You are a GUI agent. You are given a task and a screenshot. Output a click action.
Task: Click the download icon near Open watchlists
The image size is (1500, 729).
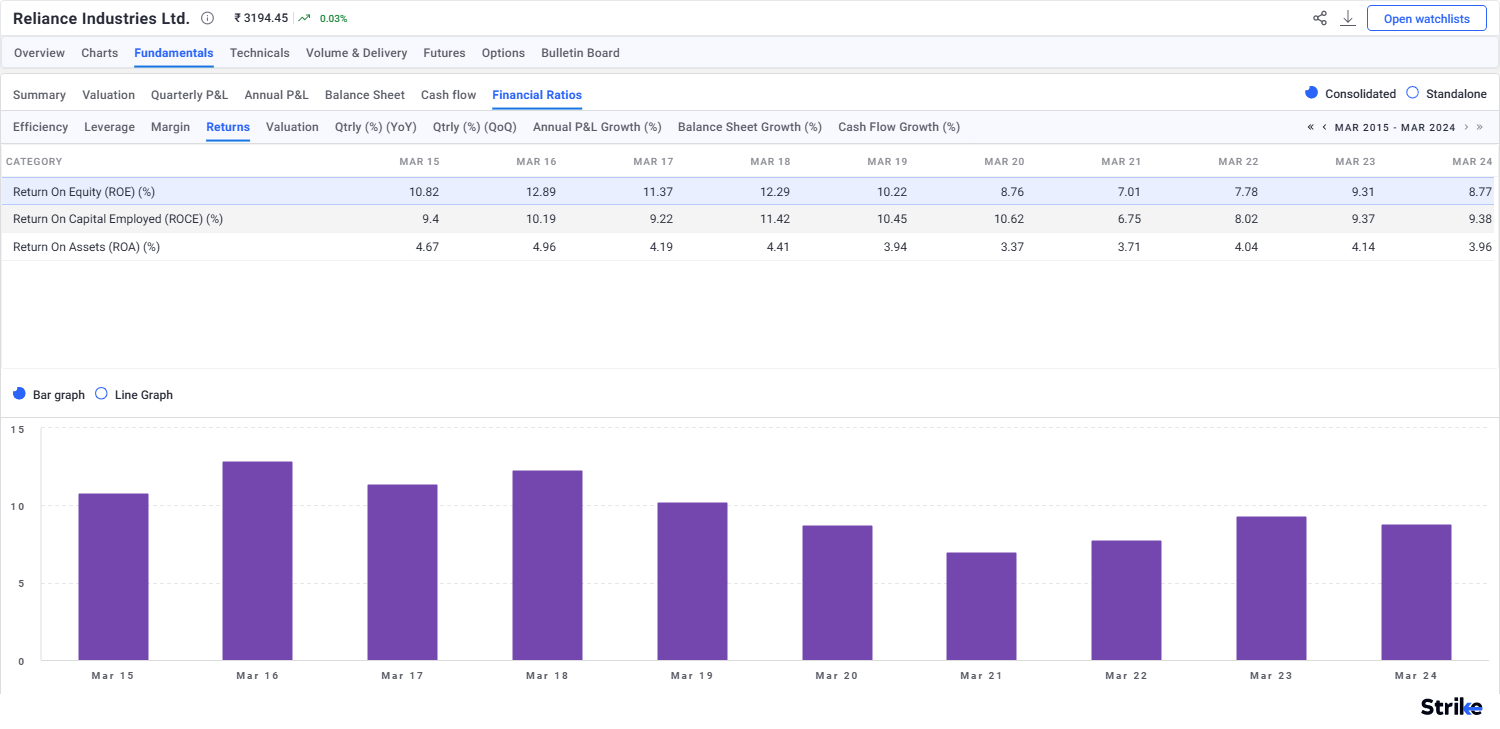coord(1348,18)
